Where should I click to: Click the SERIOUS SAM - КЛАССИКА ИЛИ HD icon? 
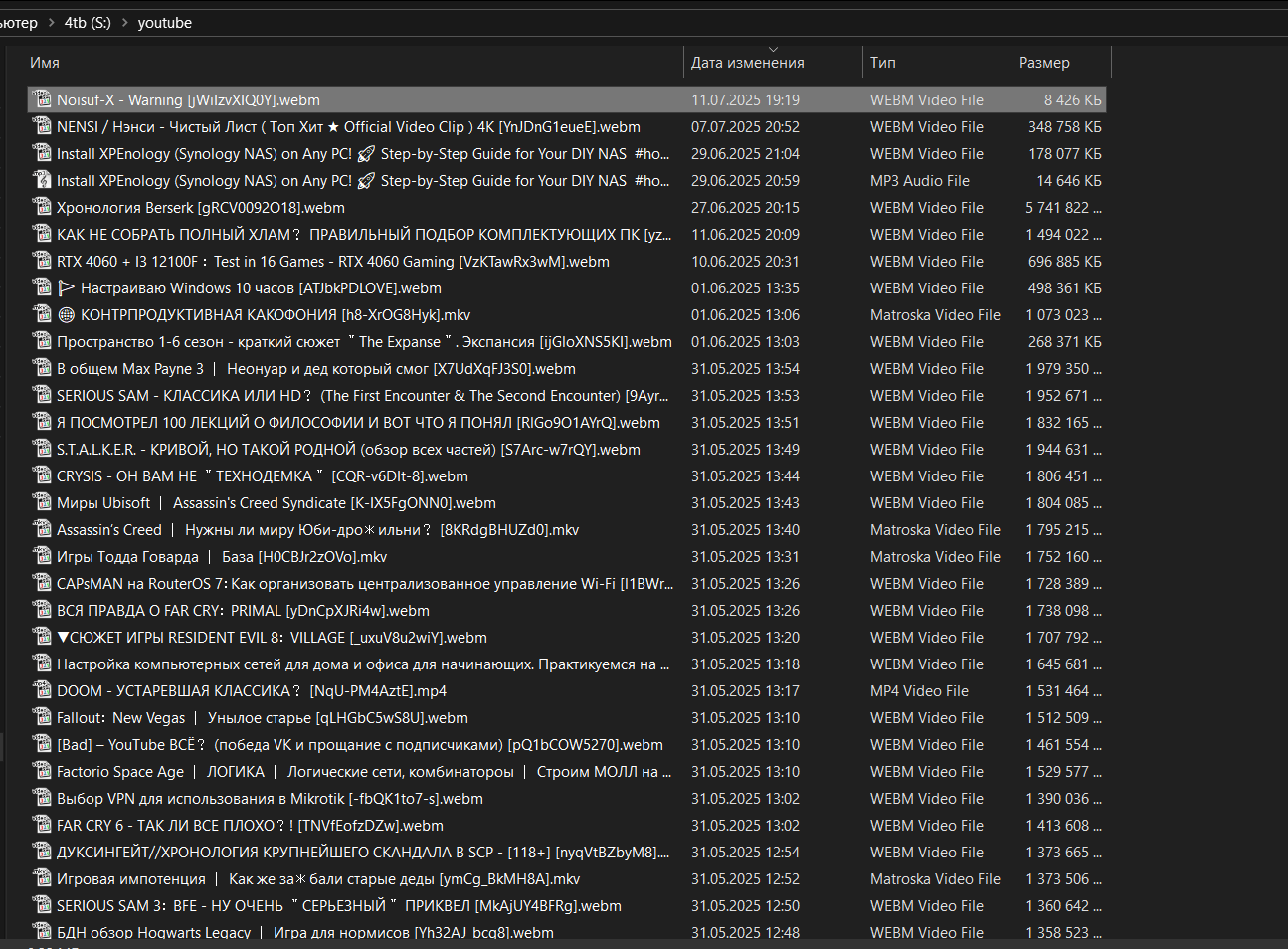coord(42,395)
